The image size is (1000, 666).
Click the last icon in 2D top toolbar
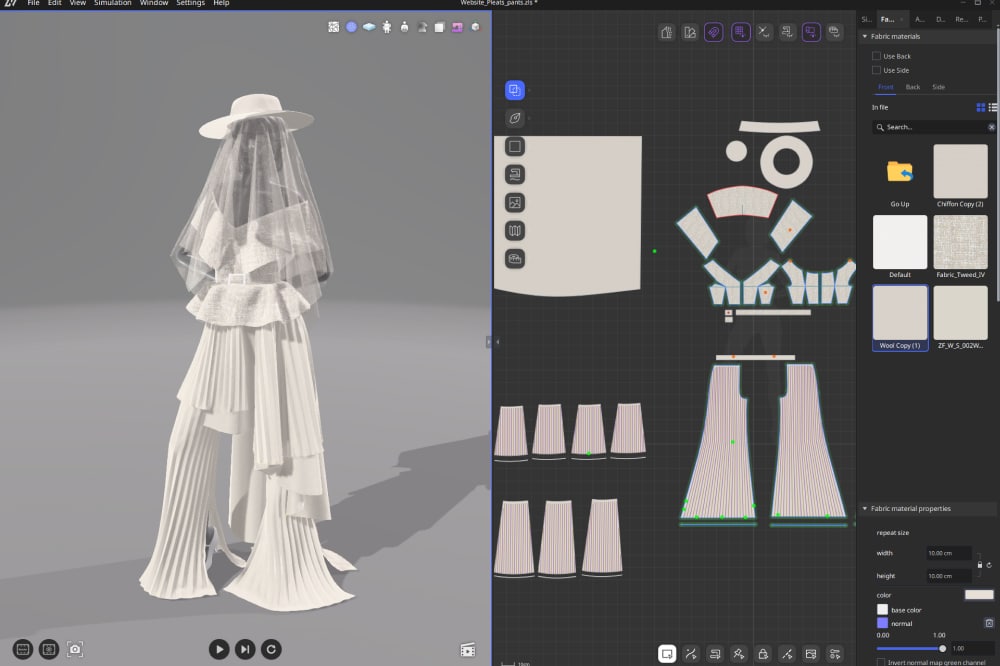click(x=834, y=32)
